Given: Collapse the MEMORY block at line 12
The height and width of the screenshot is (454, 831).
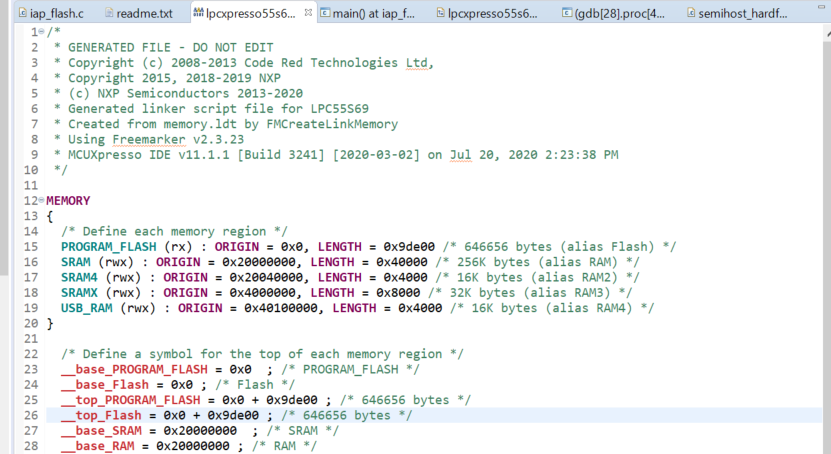Looking at the screenshot, I should pos(41,200).
